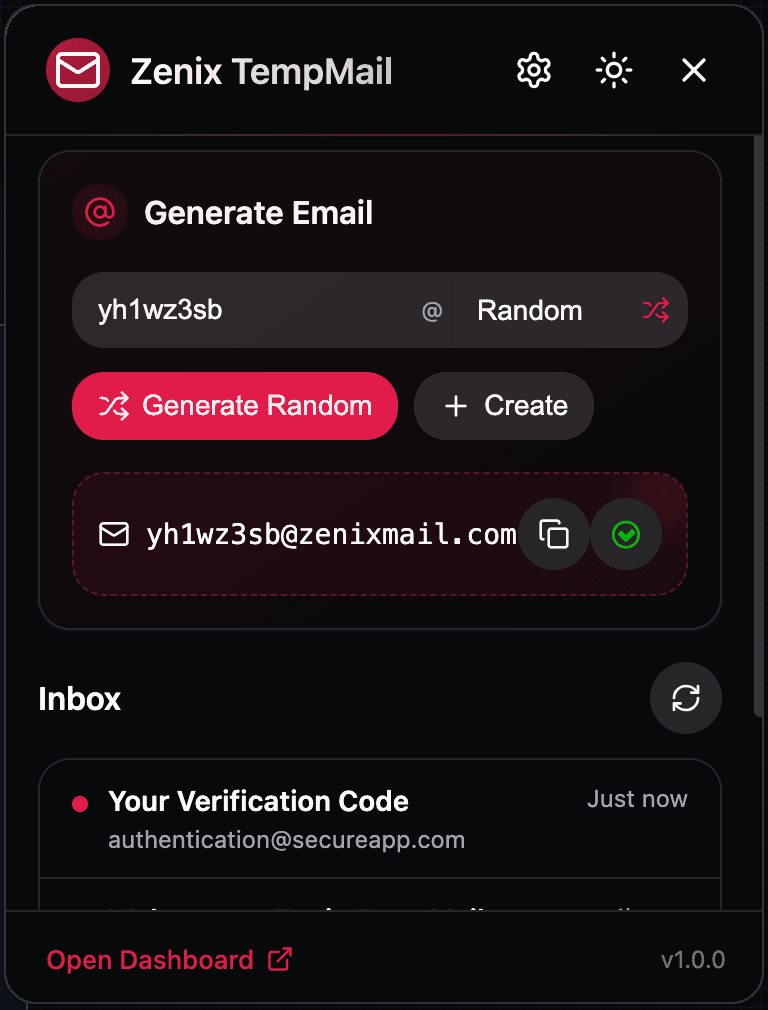Viewport: 768px width, 1010px height.
Task: Click the Create button
Action: (x=504, y=406)
